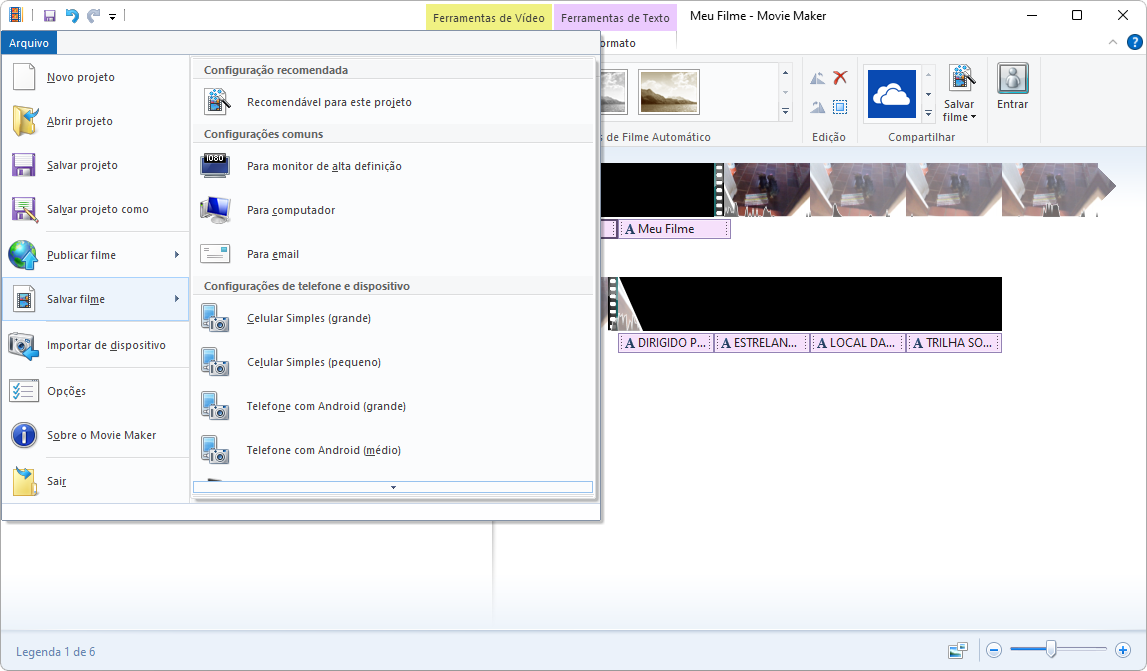The width and height of the screenshot is (1147, 671).
Task: Expand the Publicar filme submenu arrow
Action: 177,255
